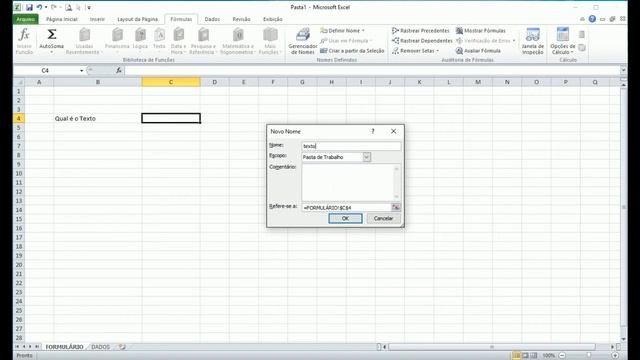This screenshot has height=360, width=640.
Task: Open the Mais Funções icon
Action: tap(270, 35)
